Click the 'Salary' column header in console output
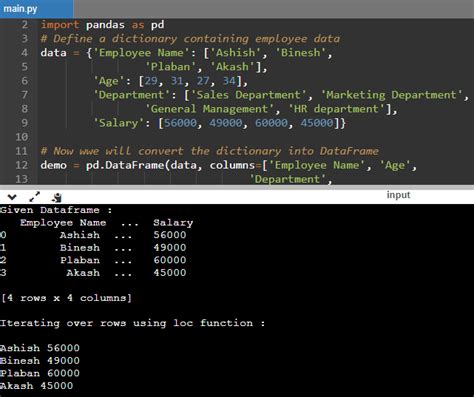 pos(173,223)
